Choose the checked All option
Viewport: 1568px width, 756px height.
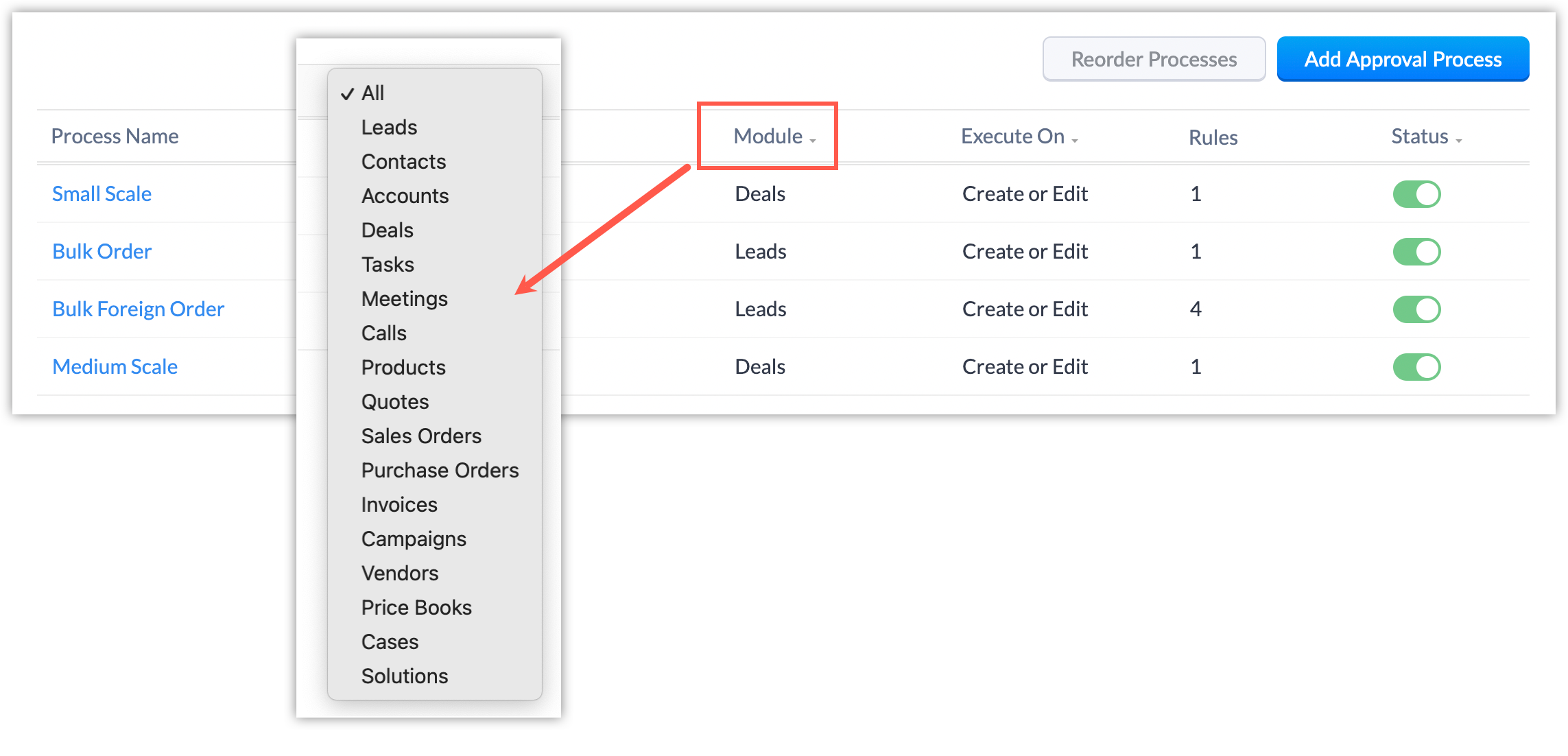(372, 93)
